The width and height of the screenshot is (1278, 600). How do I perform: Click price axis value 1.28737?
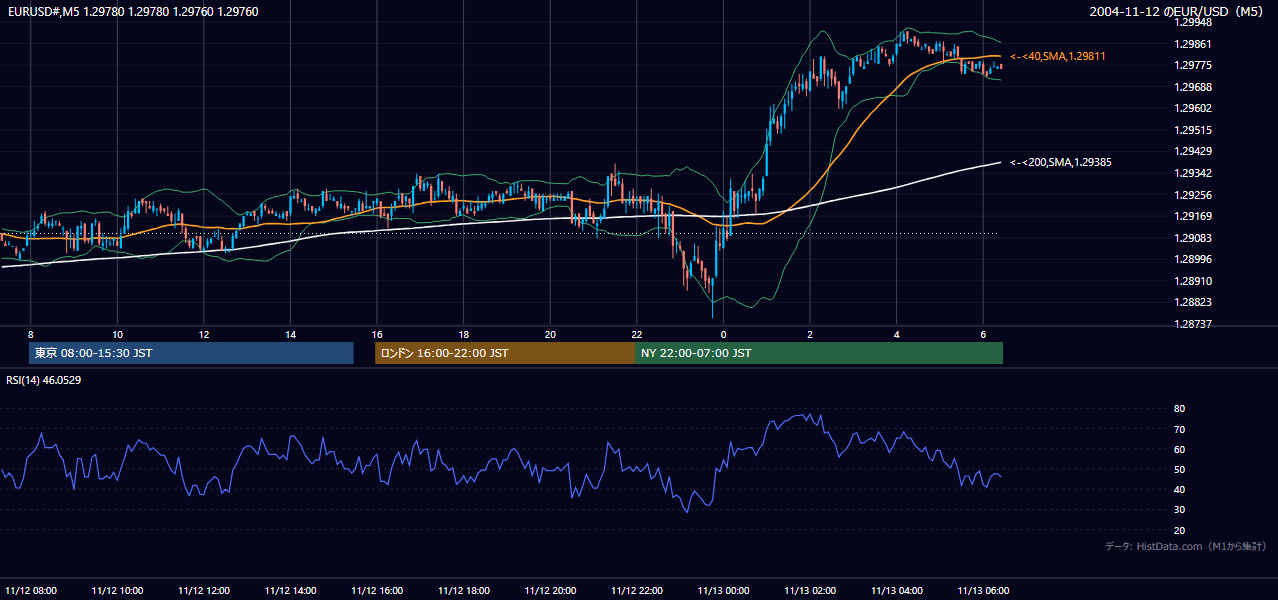click(x=1192, y=324)
